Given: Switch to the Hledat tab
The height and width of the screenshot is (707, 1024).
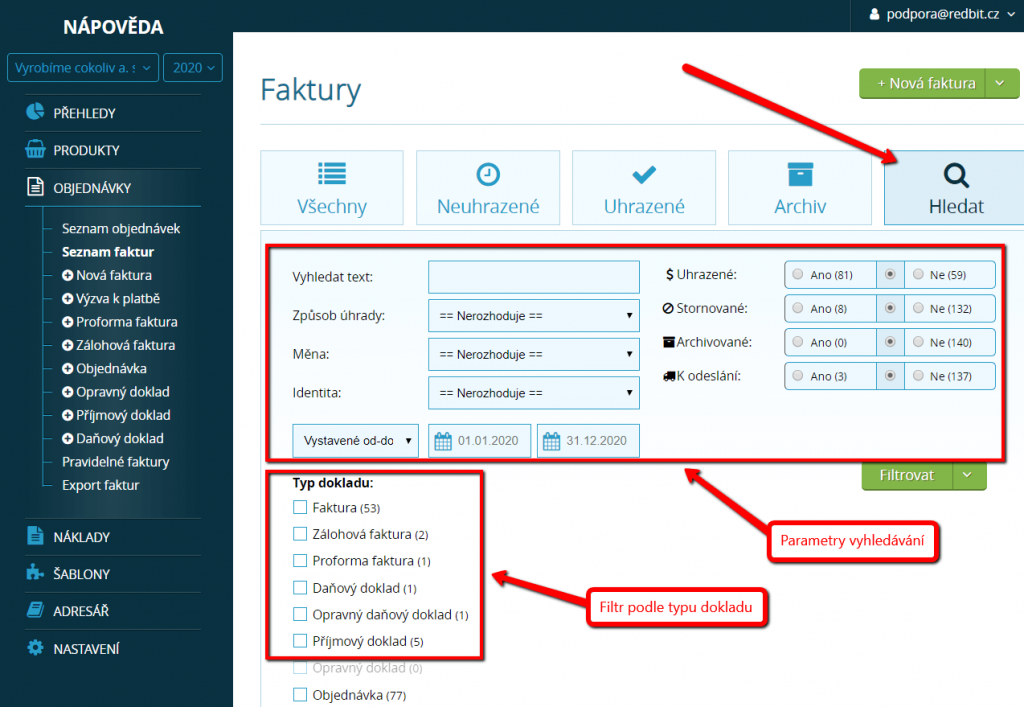Looking at the screenshot, I should click(x=954, y=188).
